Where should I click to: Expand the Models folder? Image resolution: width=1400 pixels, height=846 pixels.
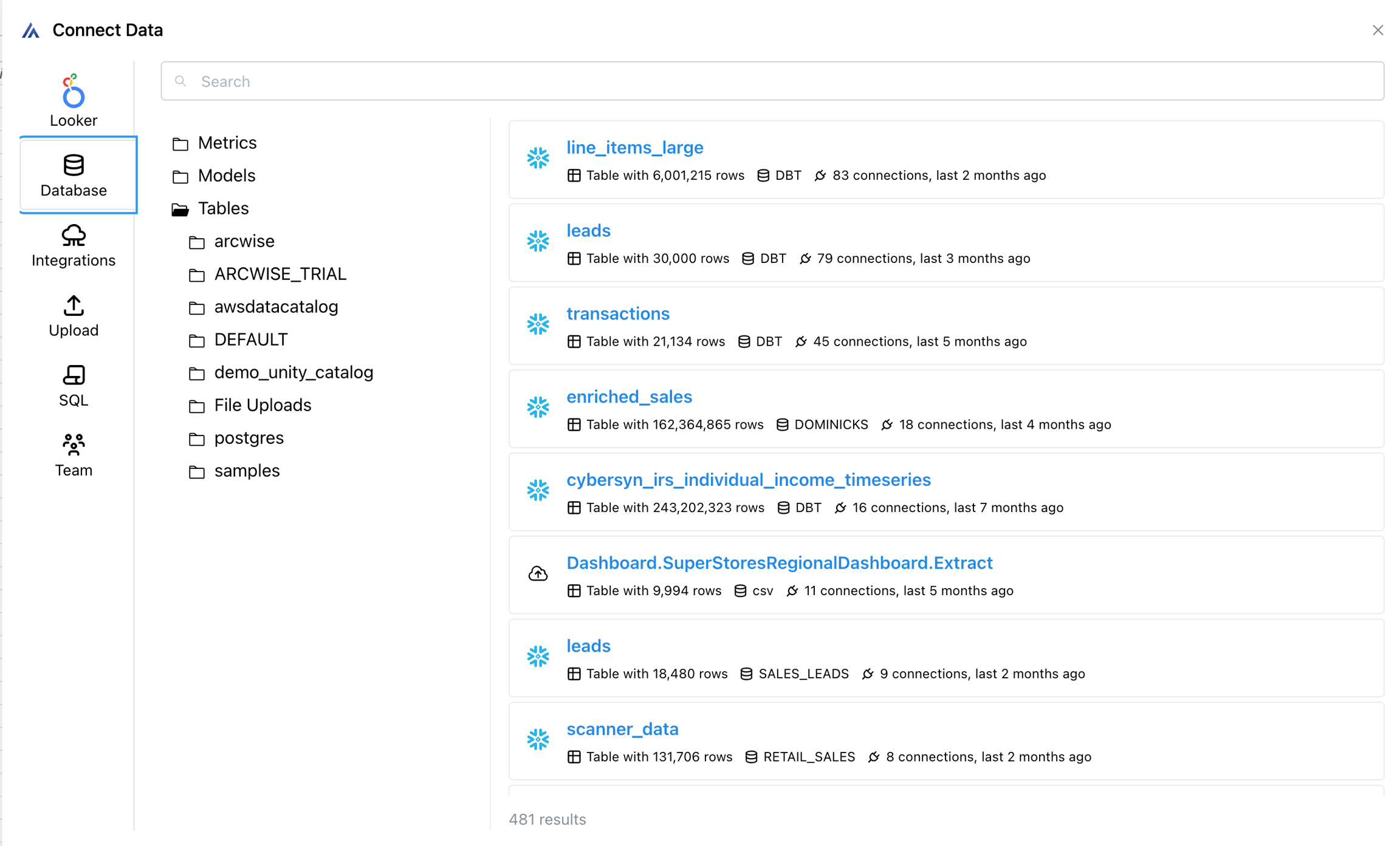coord(226,176)
